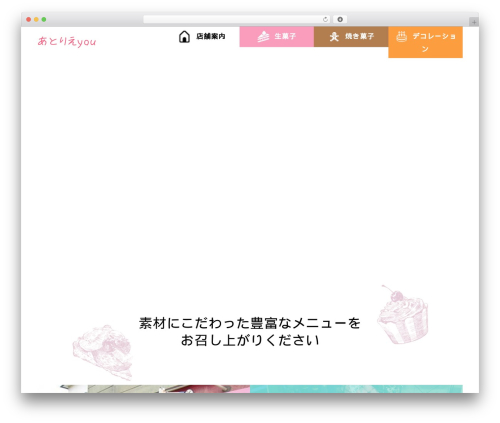Open a new browser tab with plus
This screenshot has height=423, width=500.
click(474, 22)
